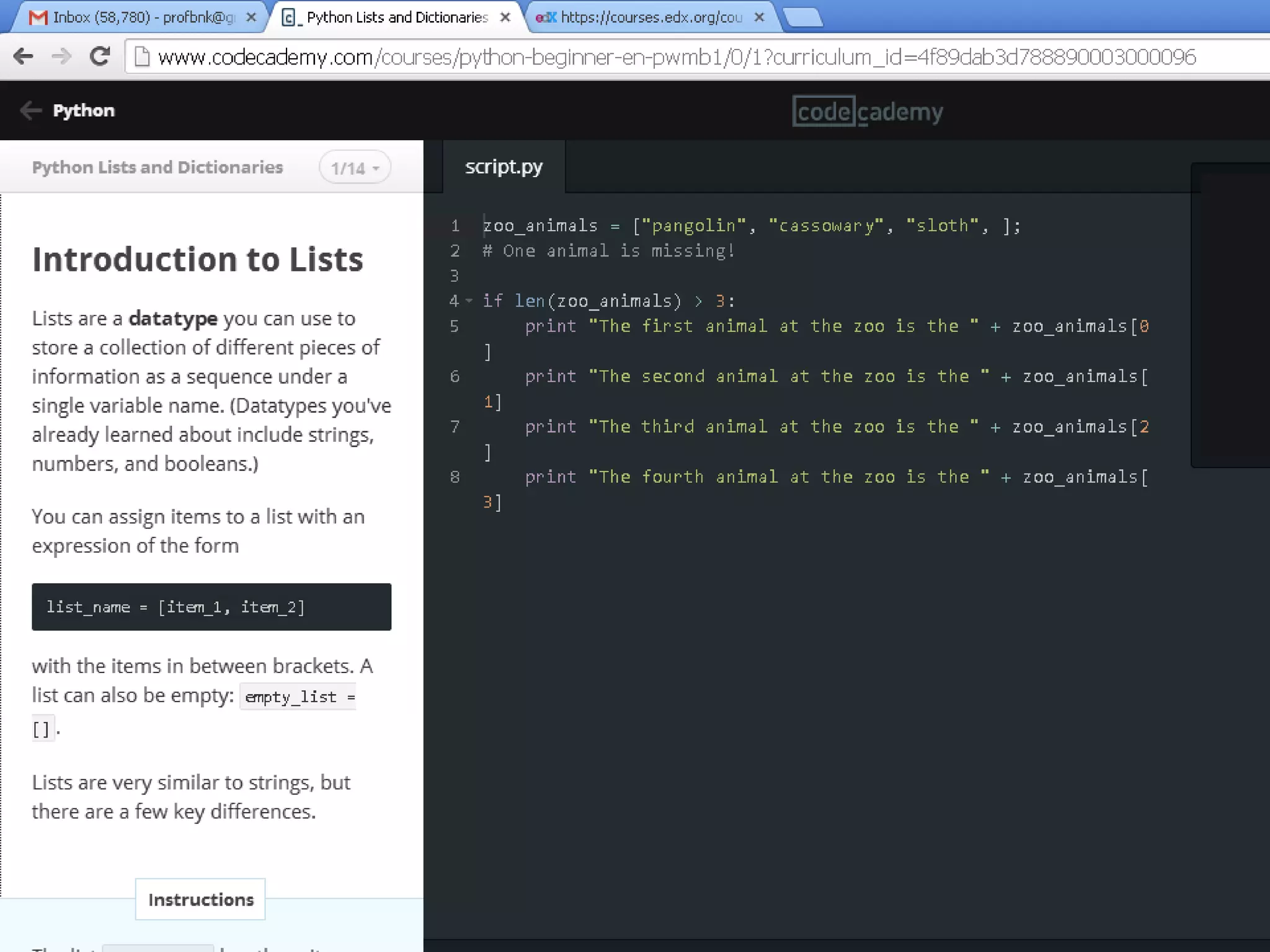The image size is (1270, 952).
Task: Click the Codecademy logo
Action: 868,112
